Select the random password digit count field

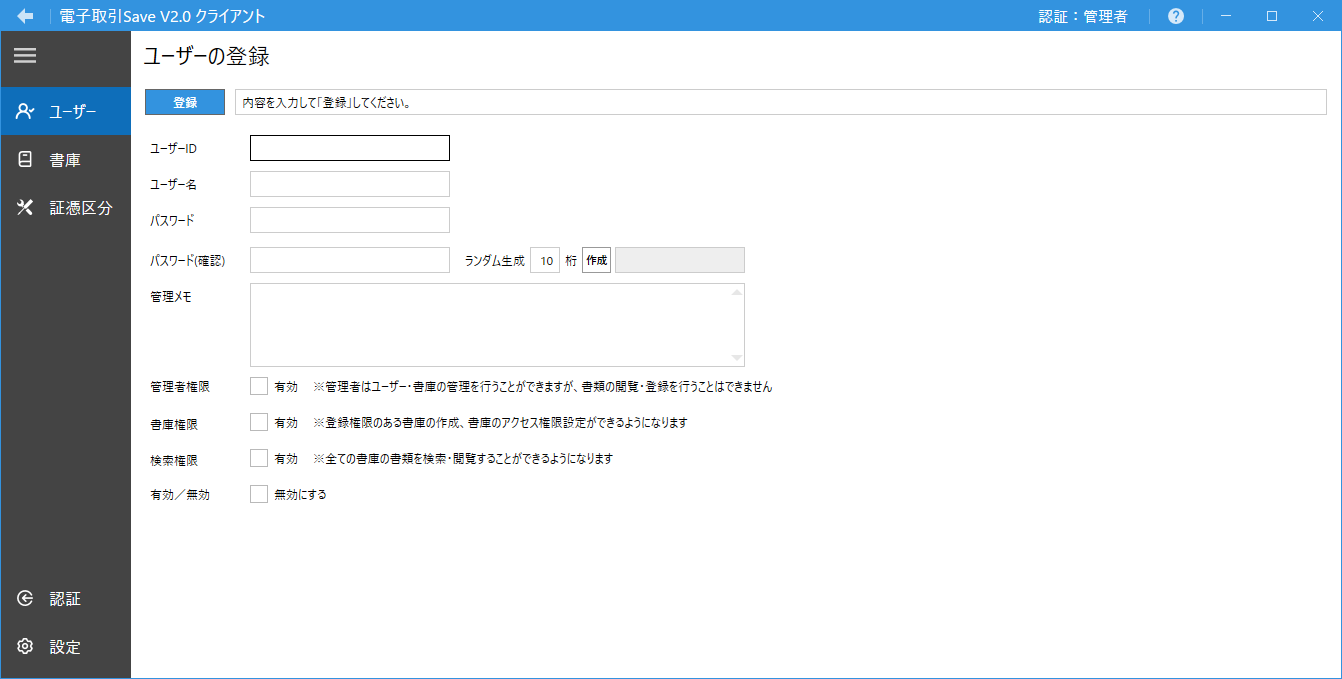[x=545, y=259]
